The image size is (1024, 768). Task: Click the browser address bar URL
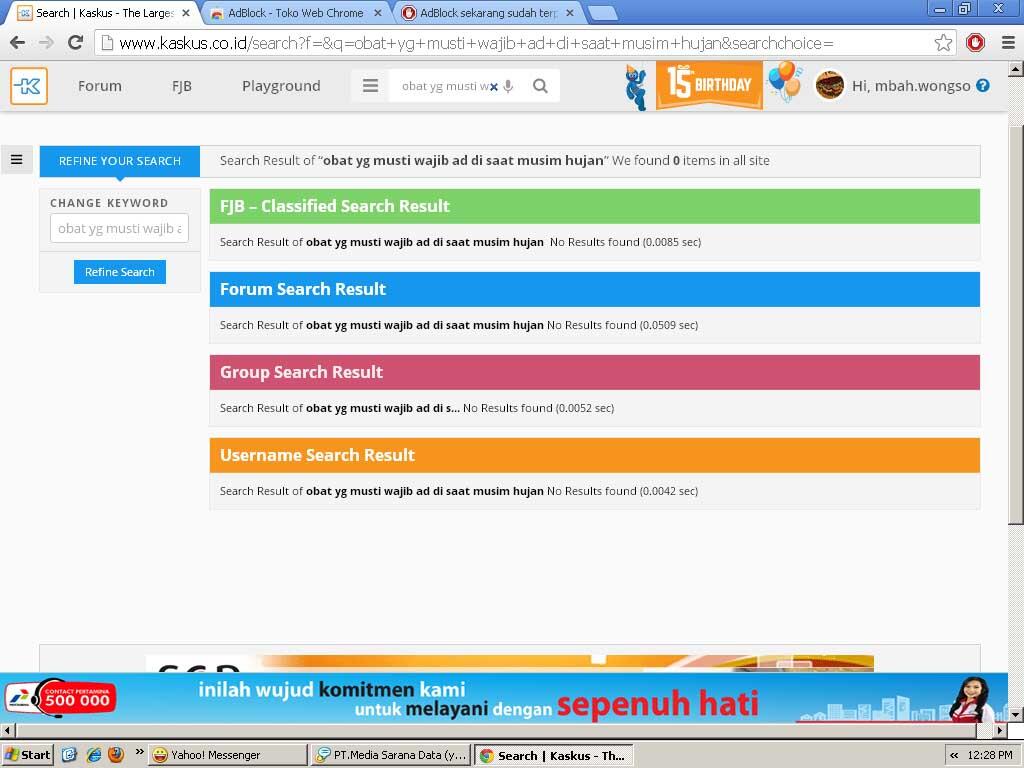point(476,43)
